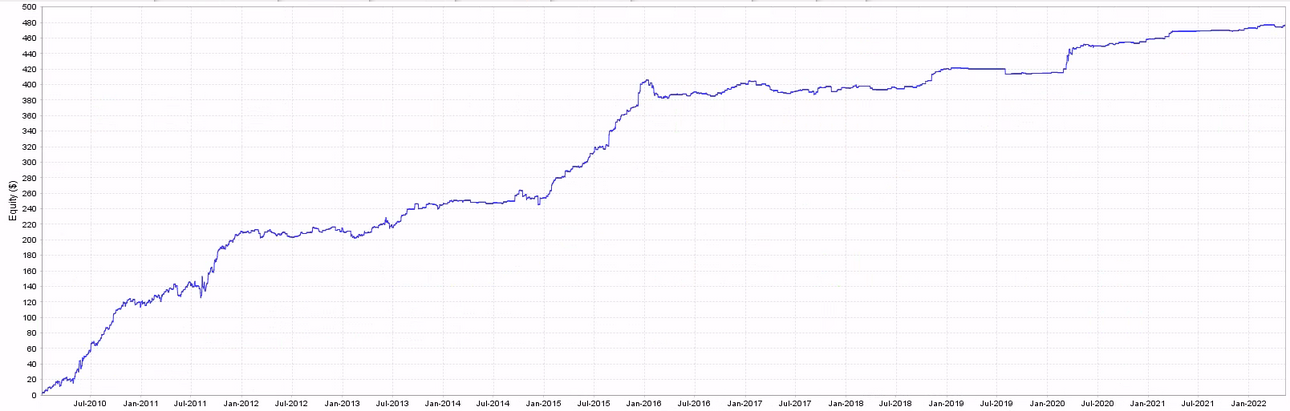Choose the 220 y-axis tick label
The height and width of the screenshot is (411, 1290).
click(x=29, y=225)
